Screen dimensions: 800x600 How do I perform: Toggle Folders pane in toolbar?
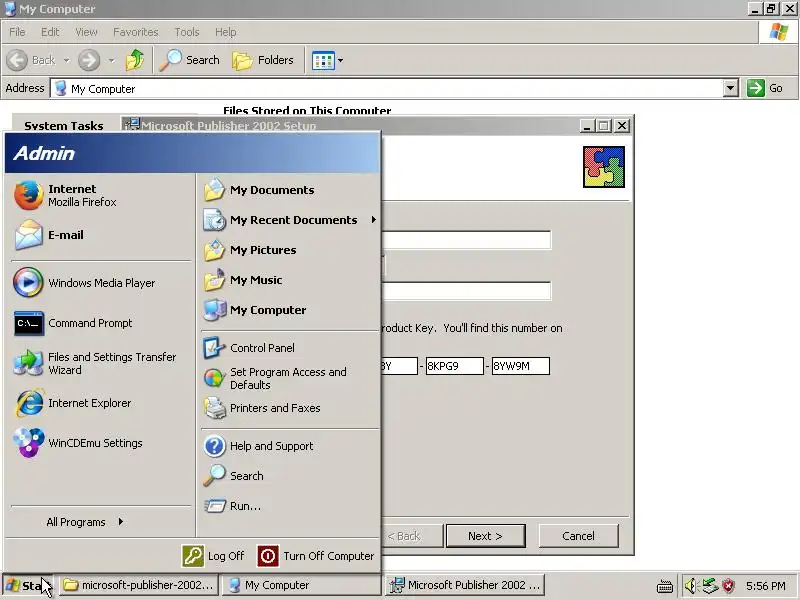click(x=263, y=60)
